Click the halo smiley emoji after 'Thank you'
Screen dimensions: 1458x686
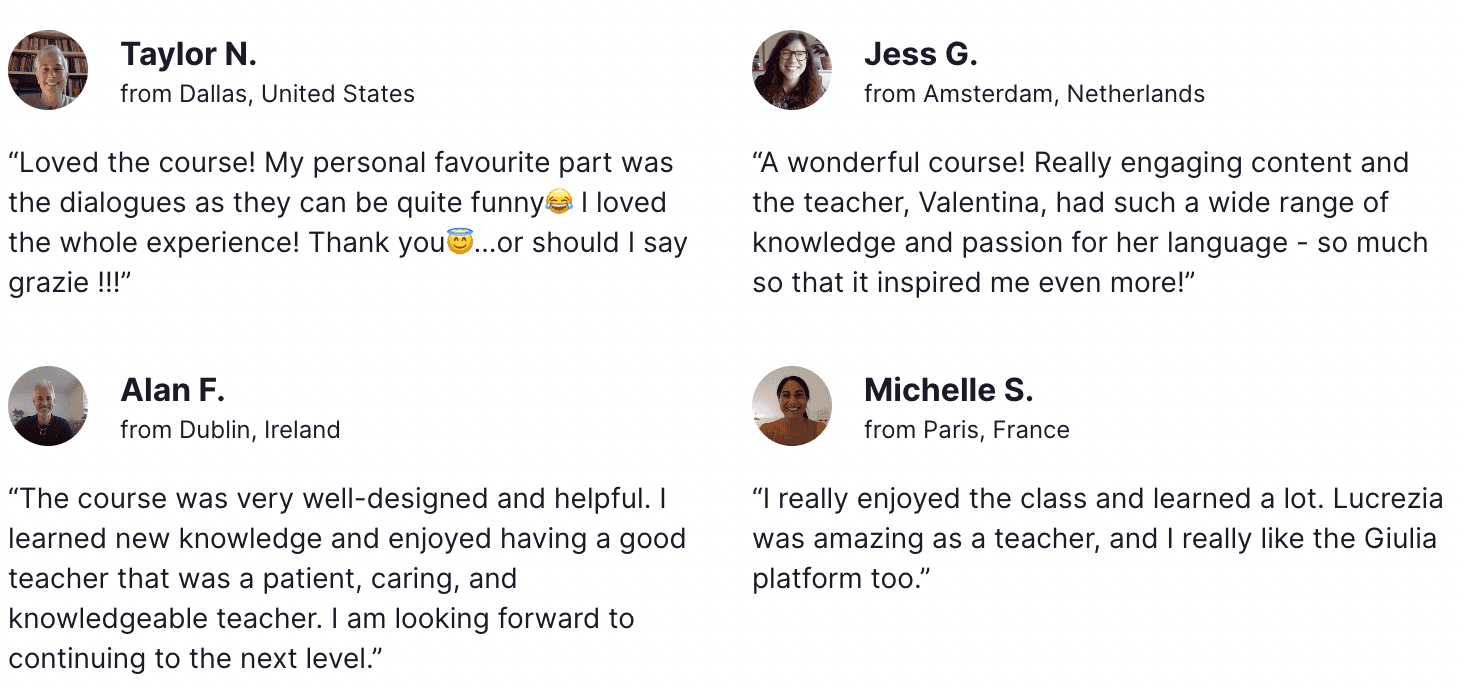pos(459,243)
